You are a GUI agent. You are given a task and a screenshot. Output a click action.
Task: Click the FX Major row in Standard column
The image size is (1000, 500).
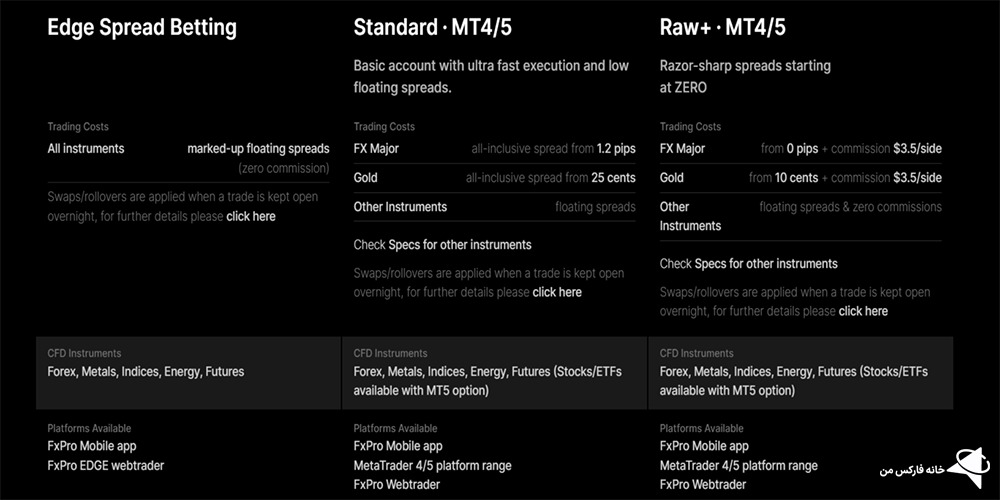point(494,149)
